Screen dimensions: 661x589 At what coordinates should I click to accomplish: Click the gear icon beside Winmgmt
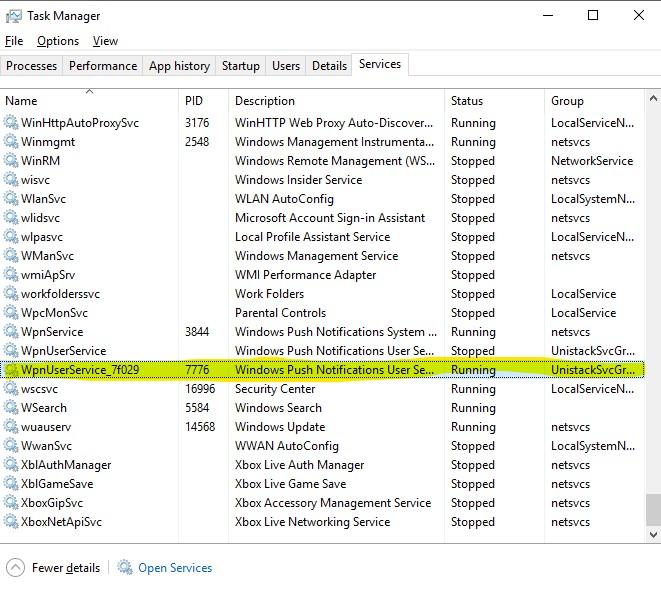(x=11, y=142)
